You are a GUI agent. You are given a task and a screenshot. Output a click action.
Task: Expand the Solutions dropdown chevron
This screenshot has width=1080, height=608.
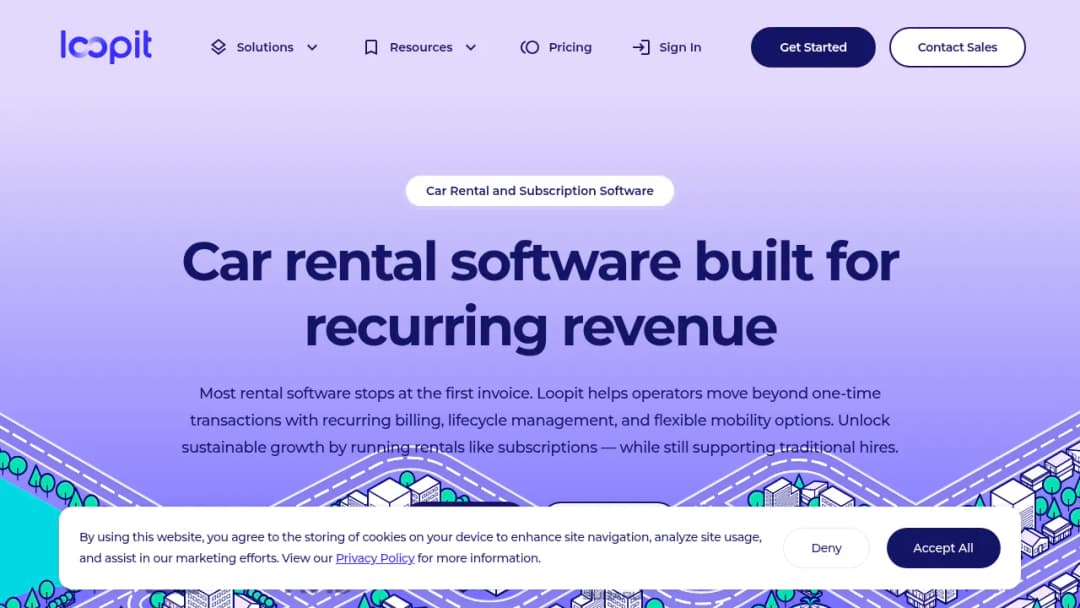click(312, 48)
